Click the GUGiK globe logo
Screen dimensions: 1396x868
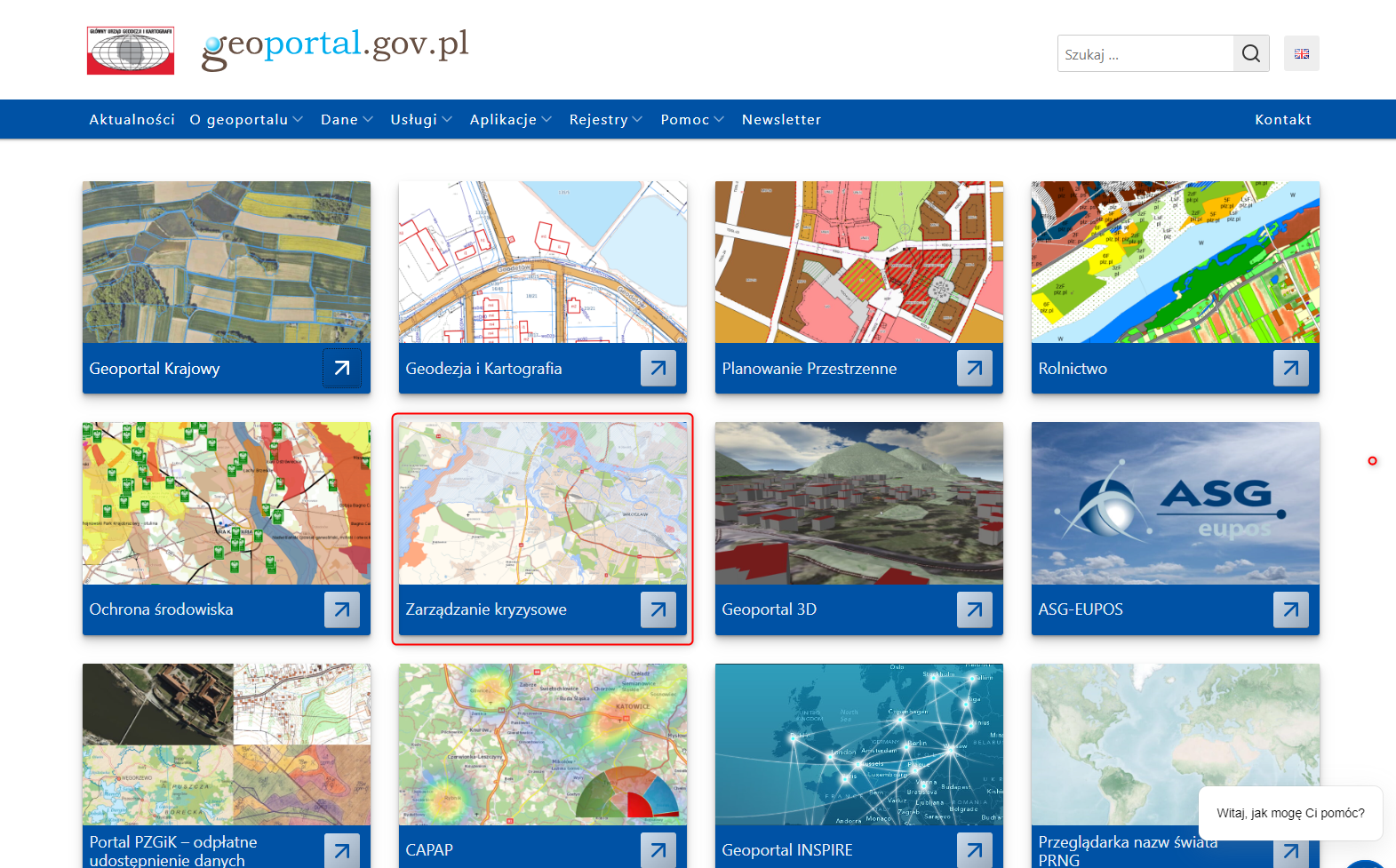131,51
